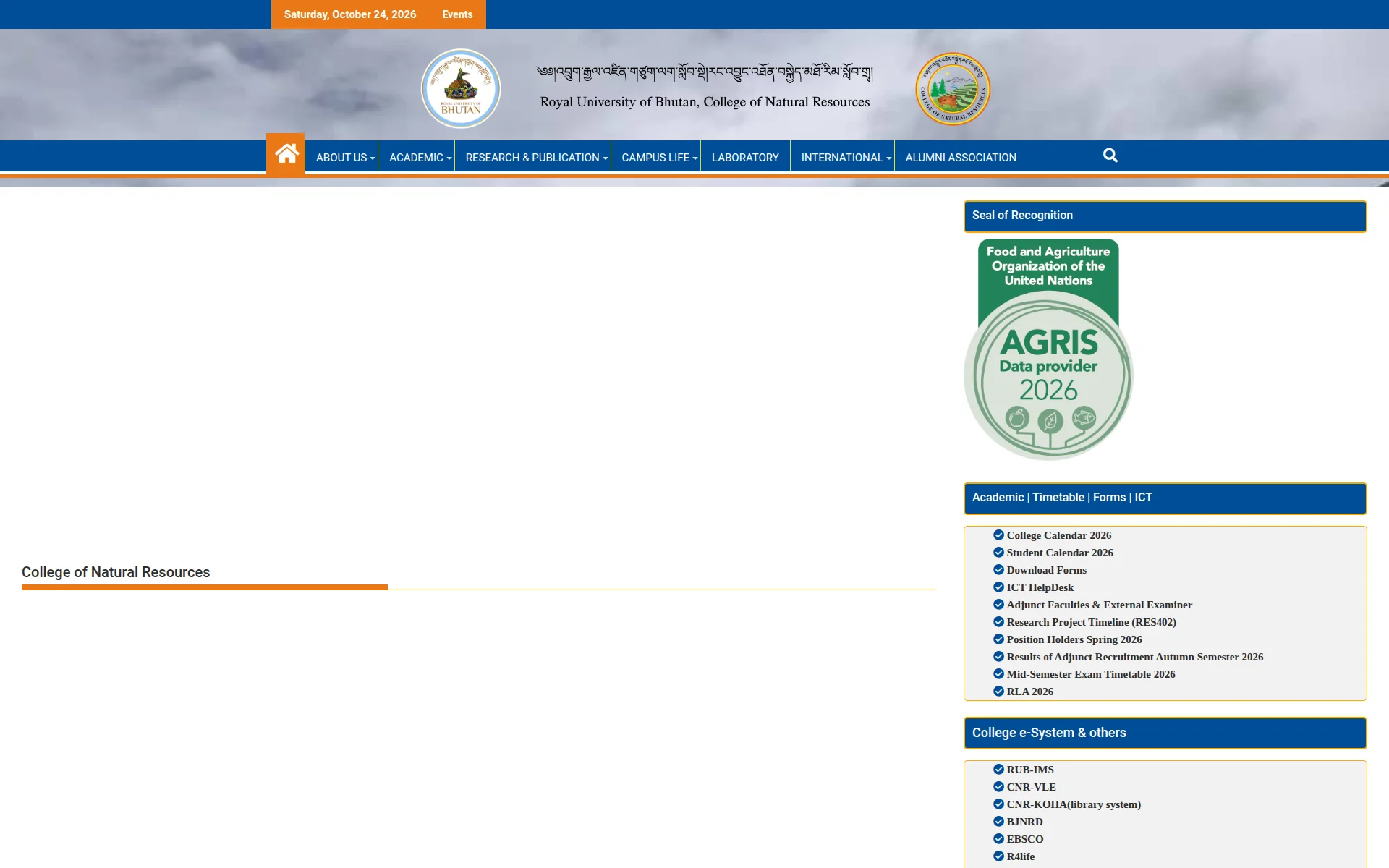Viewport: 1389px width, 868px height.
Task: Click the check icon beside EBSCO
Action: tap(998, 839)
